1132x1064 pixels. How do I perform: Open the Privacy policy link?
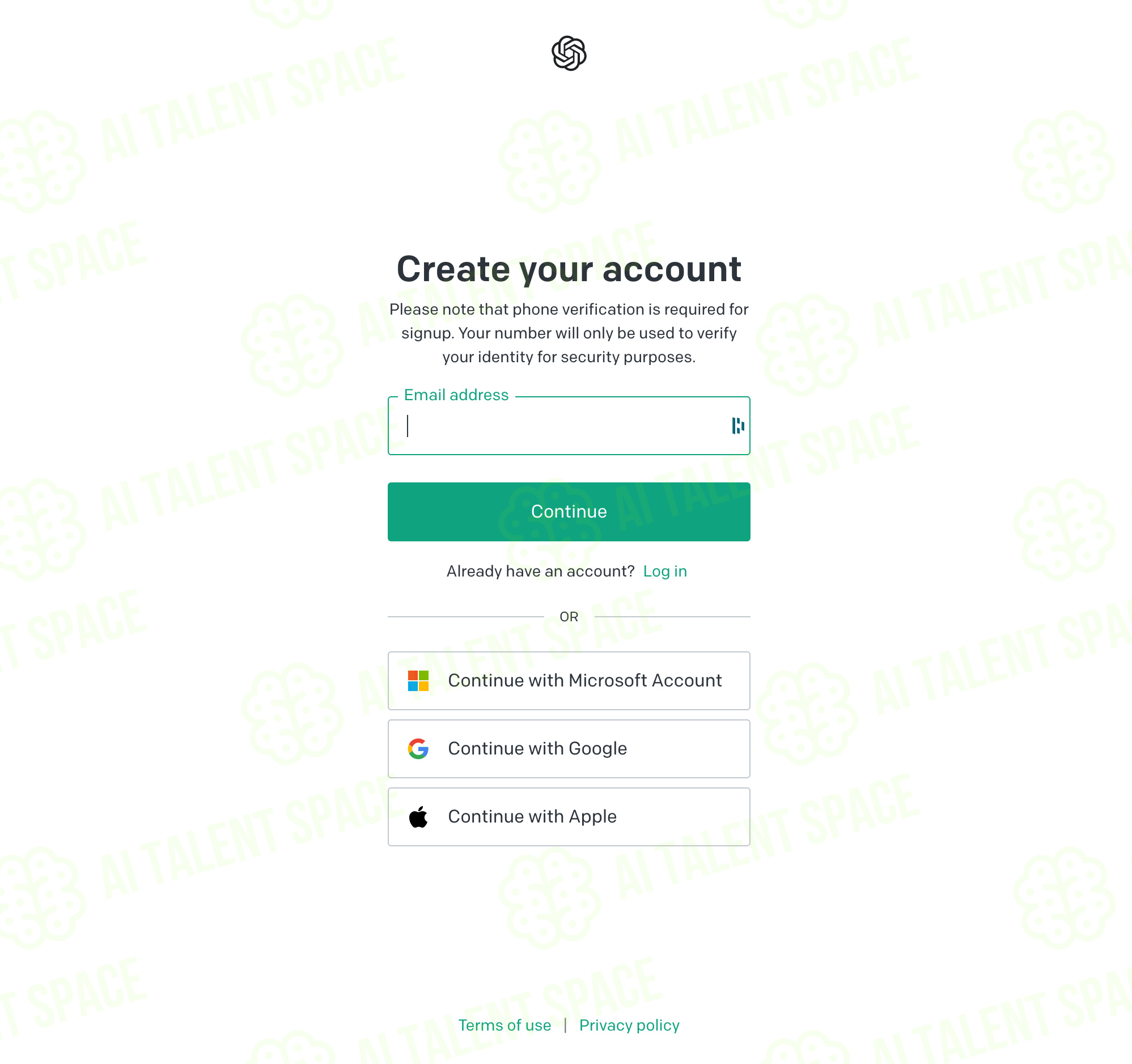629,1025
